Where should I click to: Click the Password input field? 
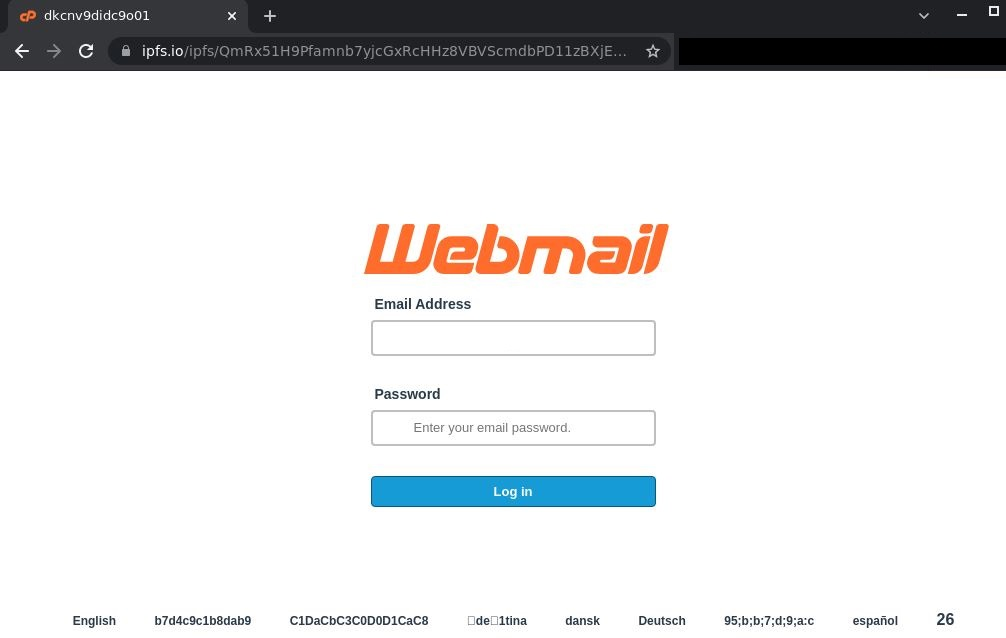[513, 427]
